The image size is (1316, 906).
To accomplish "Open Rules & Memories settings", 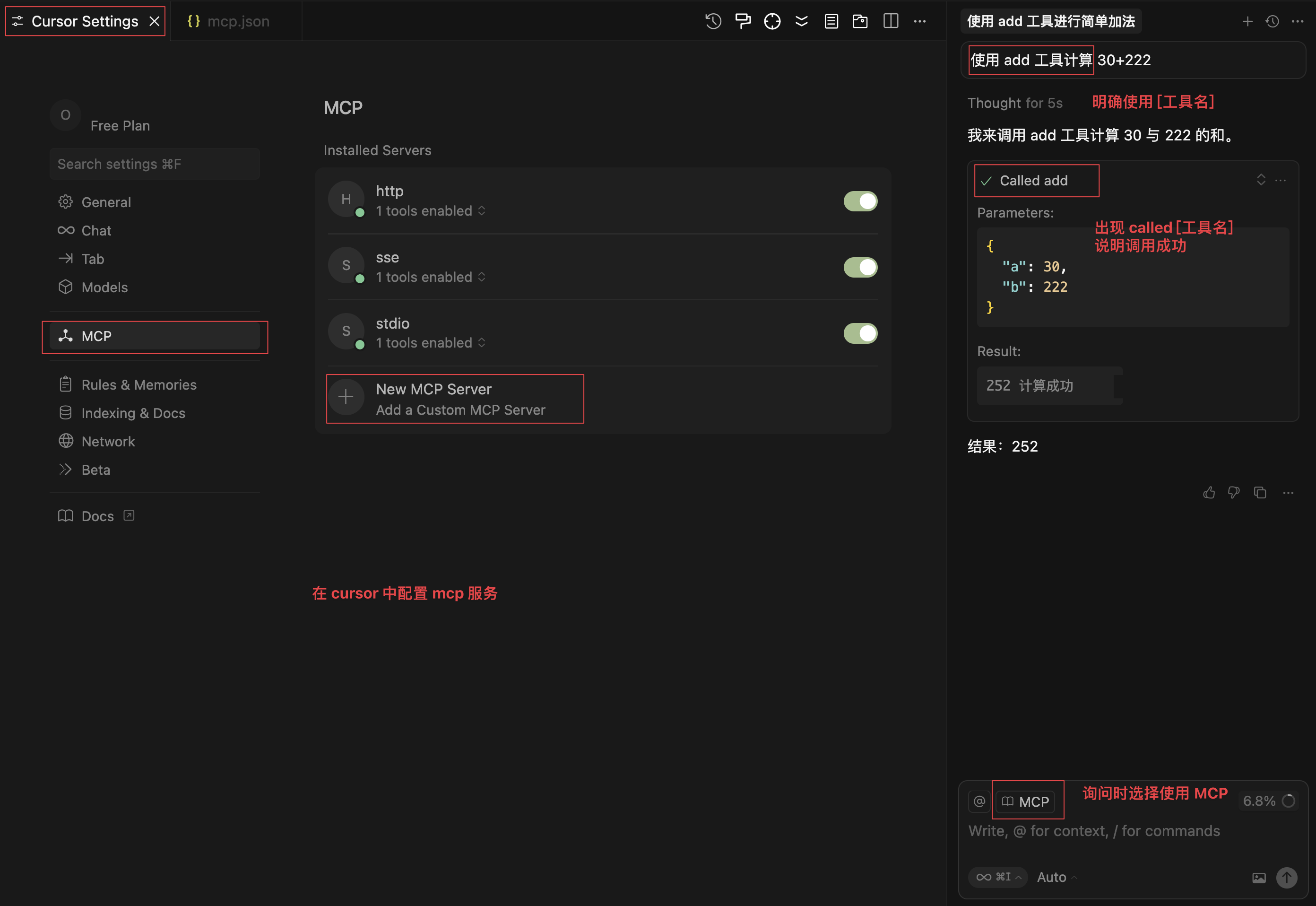I will [x=155, y=385].
